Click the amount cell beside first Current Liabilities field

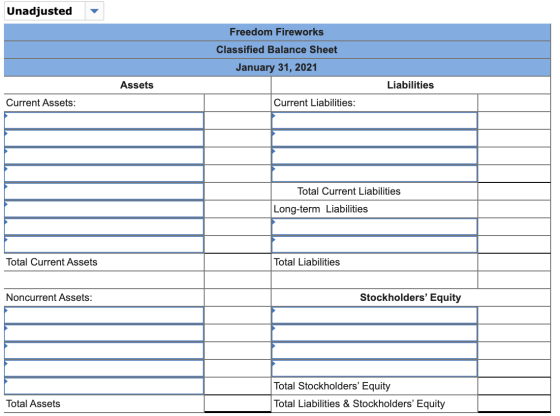(514, 120)
